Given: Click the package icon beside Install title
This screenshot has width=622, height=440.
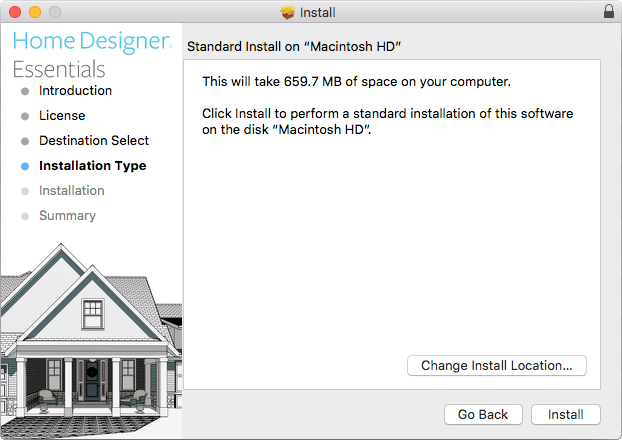Looking at the screenshot, I should coord(288,12).
